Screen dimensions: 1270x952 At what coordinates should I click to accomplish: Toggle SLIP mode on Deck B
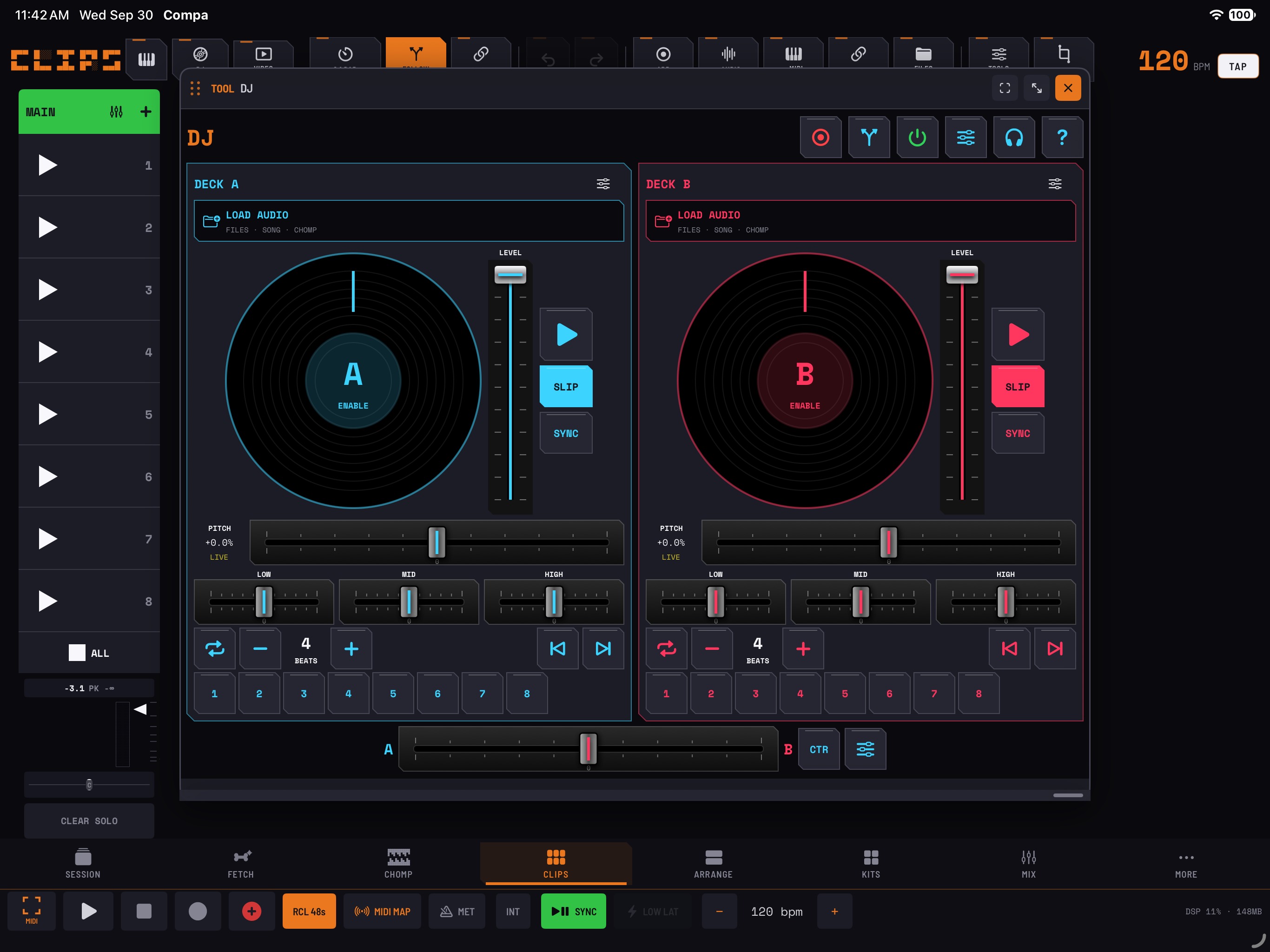1018,386
